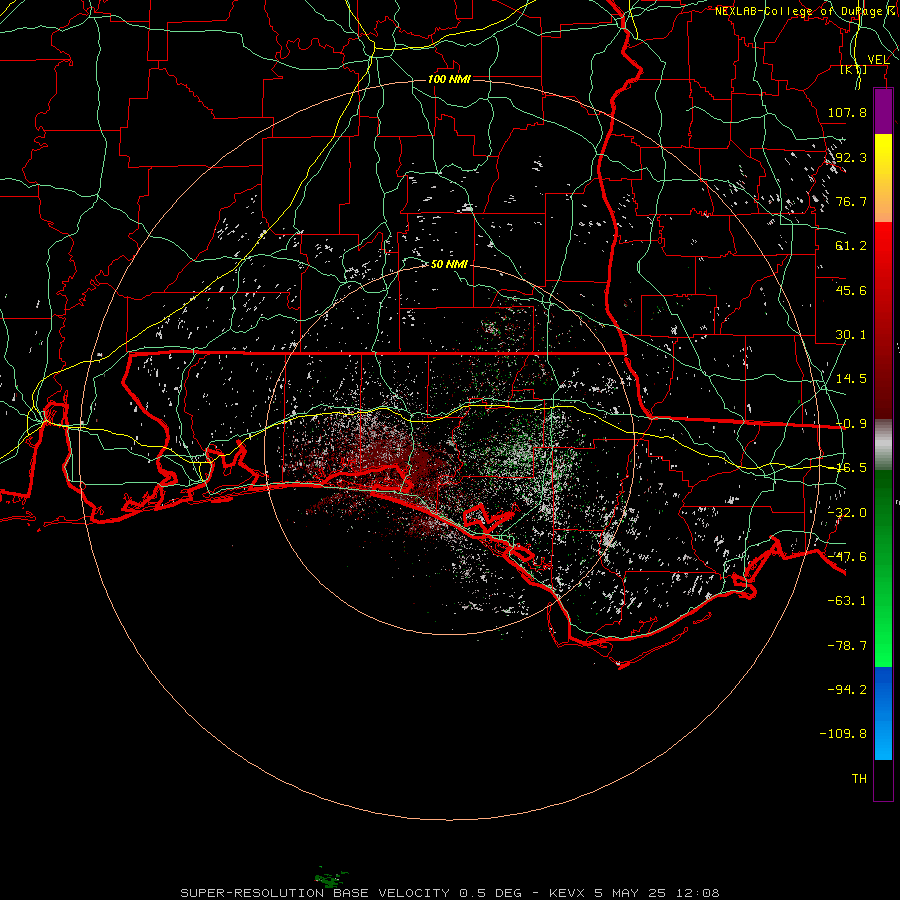This screenshot has height=900, width=900.
Task: Select the -78.7 velocity scale value
Action: [847, 646]
